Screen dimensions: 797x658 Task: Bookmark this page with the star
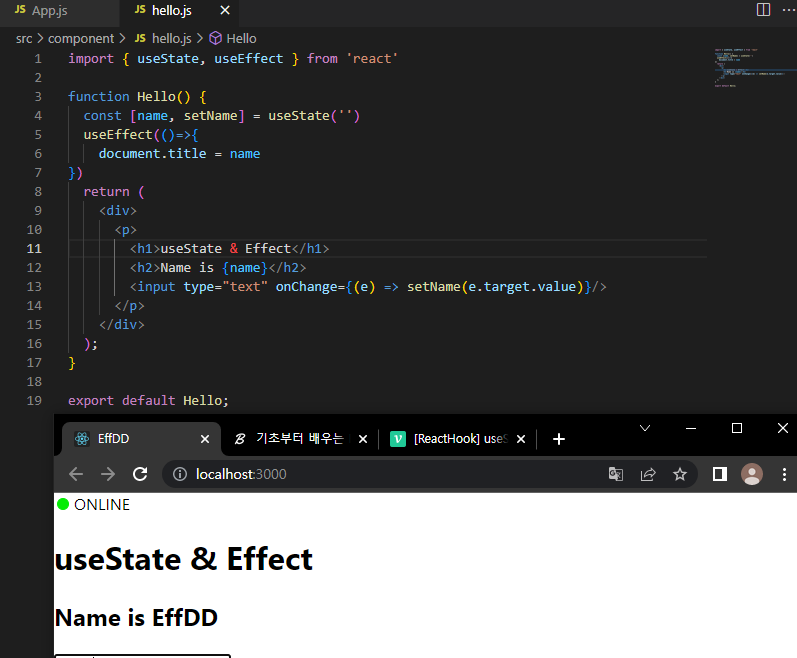[680, 475]
